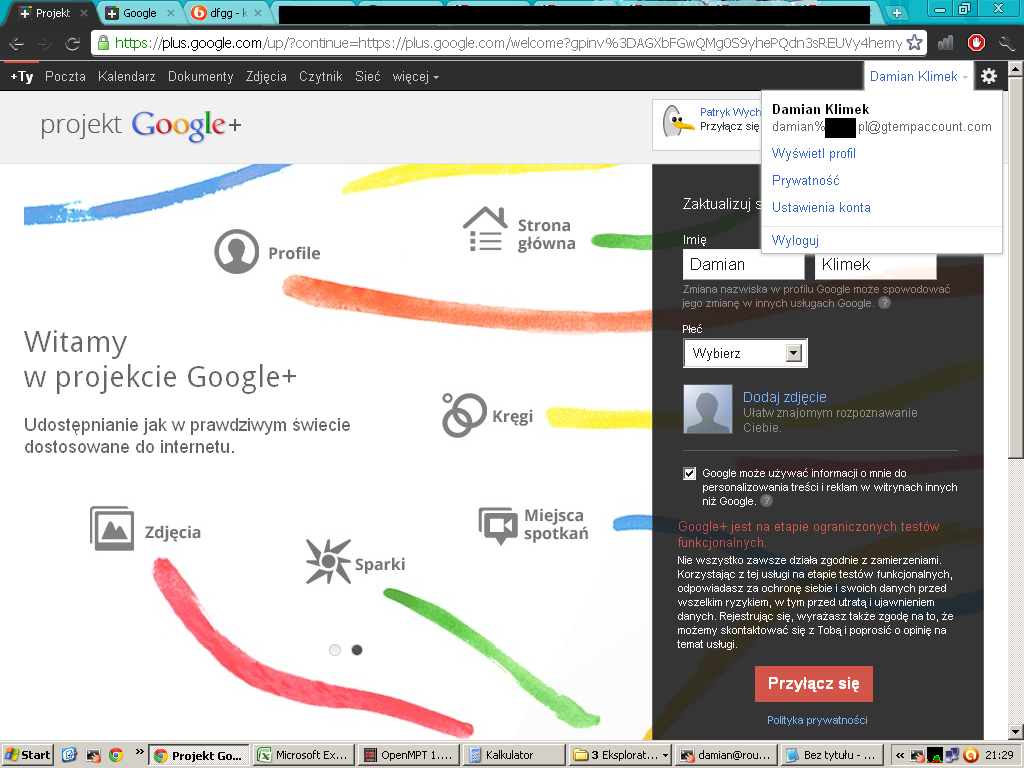Open the Płeć Wybierz dropdown
Screen dimensions: 1024x768
tap(745, 353)
